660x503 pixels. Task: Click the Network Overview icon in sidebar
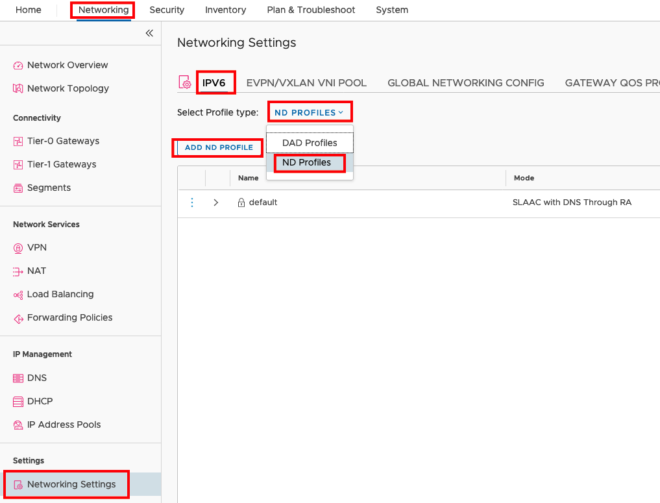18,66
